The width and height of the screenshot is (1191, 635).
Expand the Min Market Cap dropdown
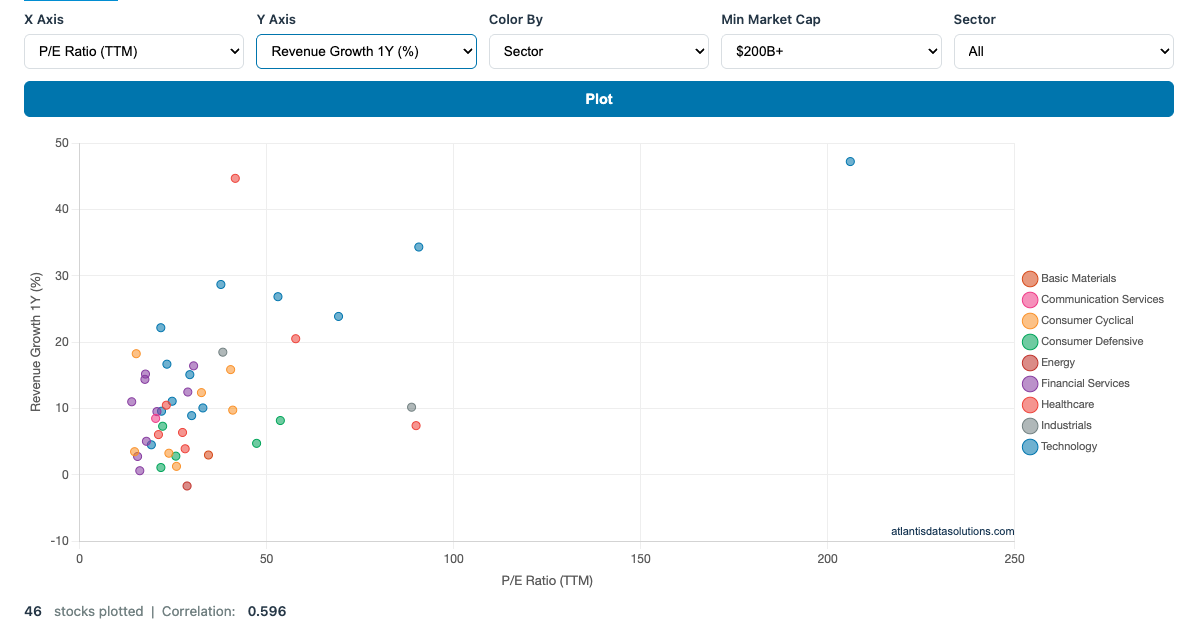831,51
